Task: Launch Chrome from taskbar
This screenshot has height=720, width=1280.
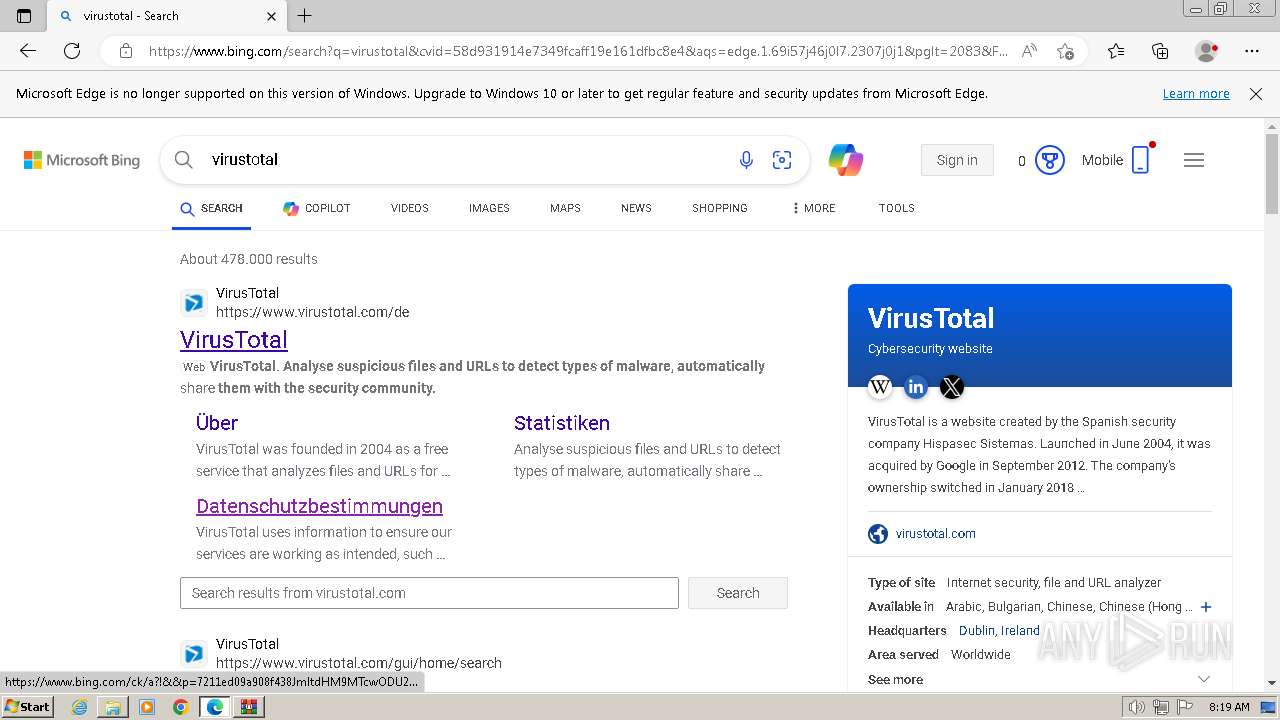Action: coord(180,707)
